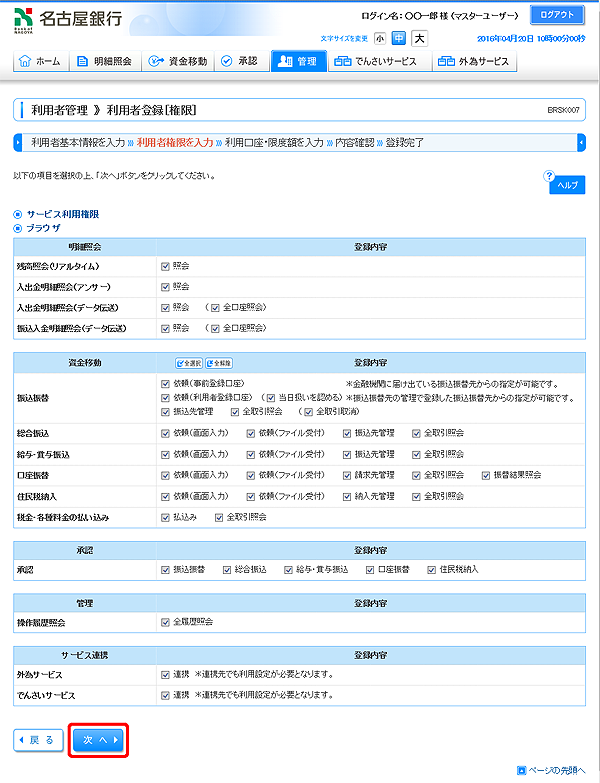Screen dimensions: 600x783
Task: Toggle 連携 for でんさいサービス
Action: [x=165, y=695]
